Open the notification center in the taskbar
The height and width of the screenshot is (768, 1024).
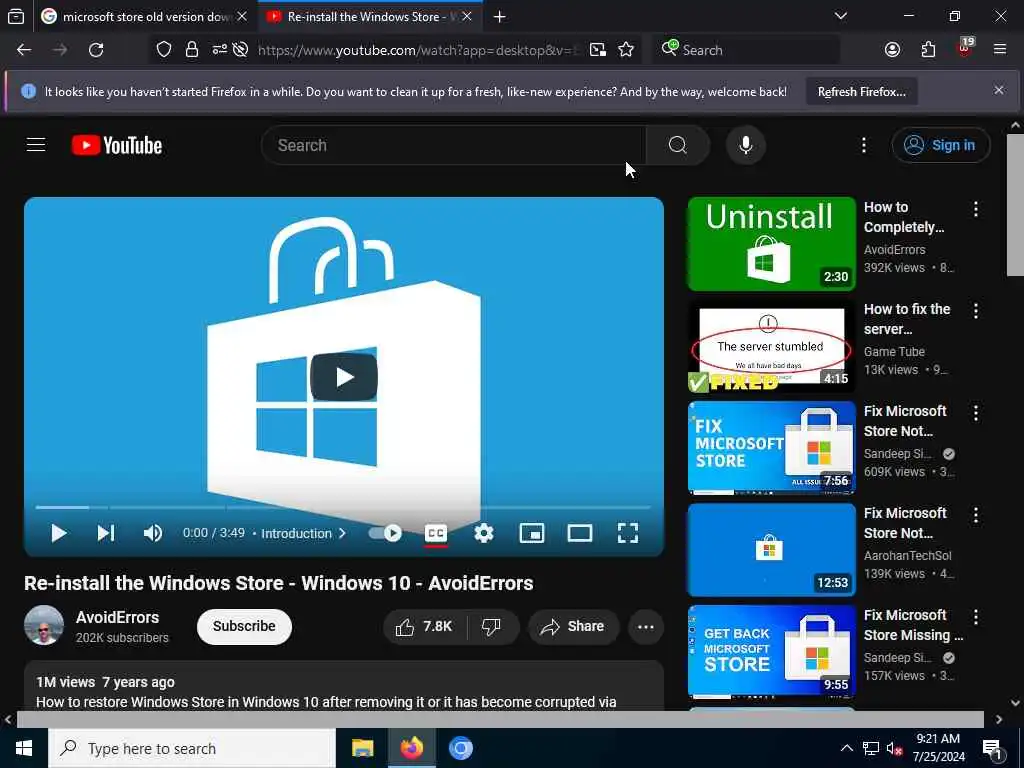(992, 748)
